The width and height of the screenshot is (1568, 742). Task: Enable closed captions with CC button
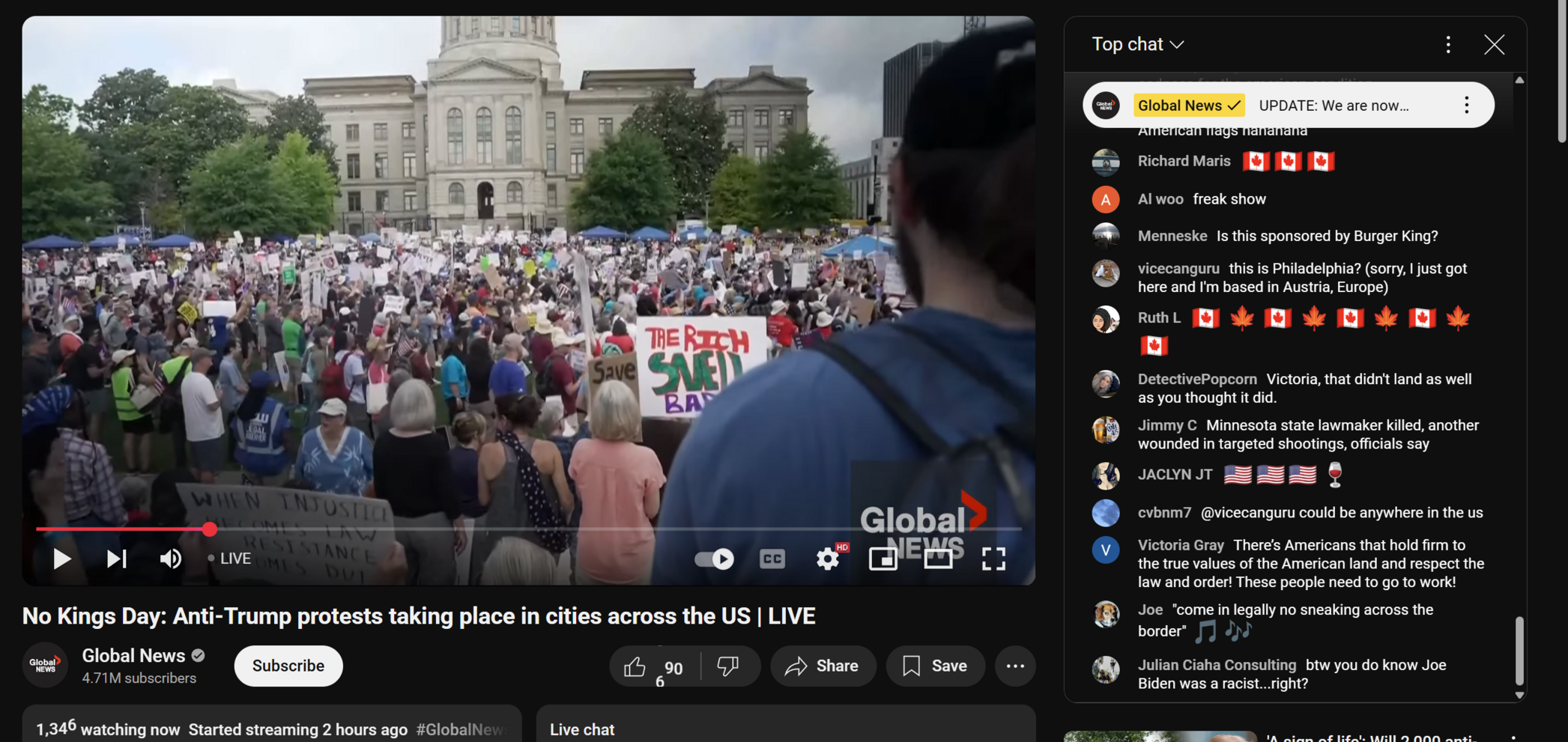[772, 559]
